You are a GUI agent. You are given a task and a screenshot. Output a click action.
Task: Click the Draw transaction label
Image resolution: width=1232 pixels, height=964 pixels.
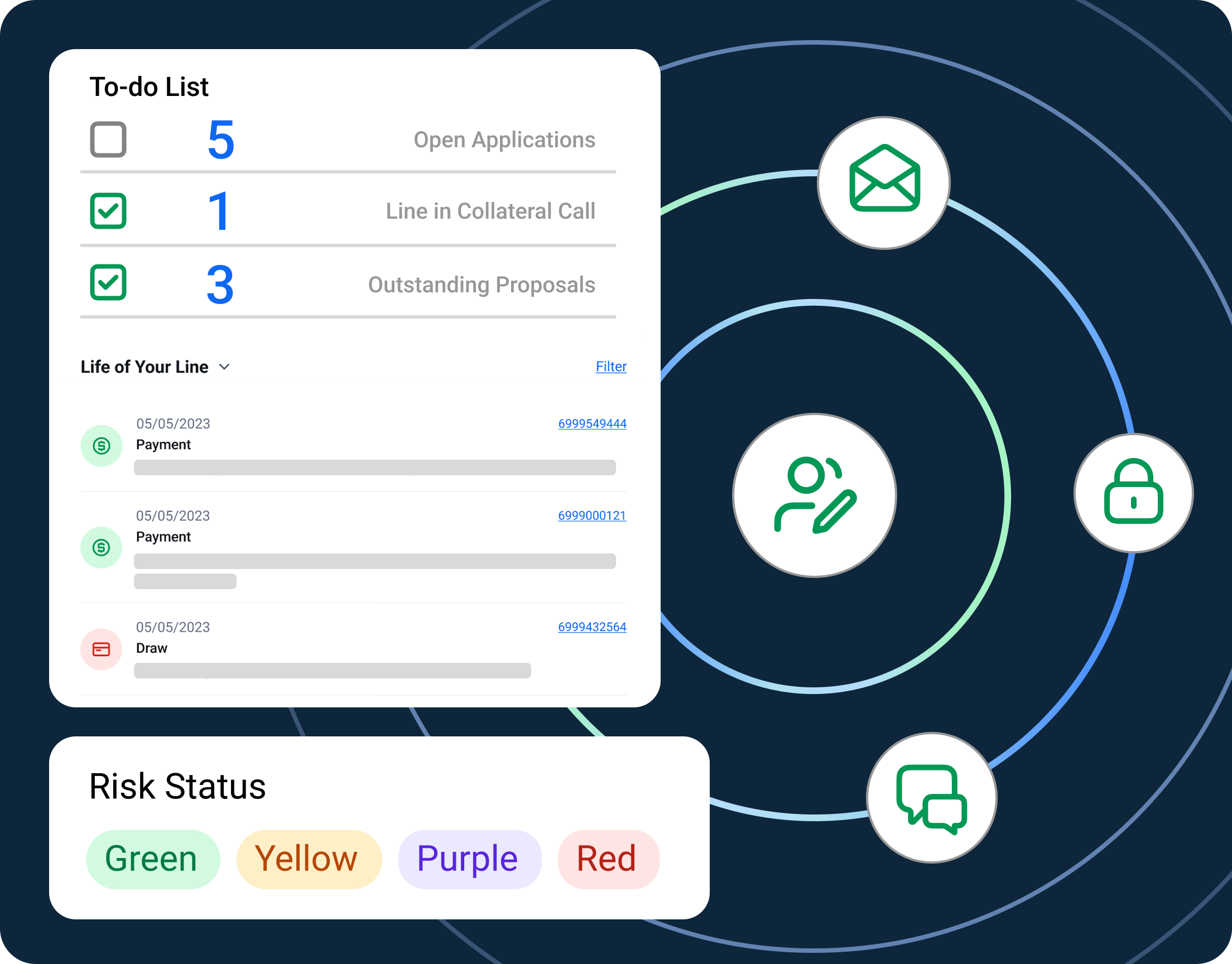coord(152,648)
